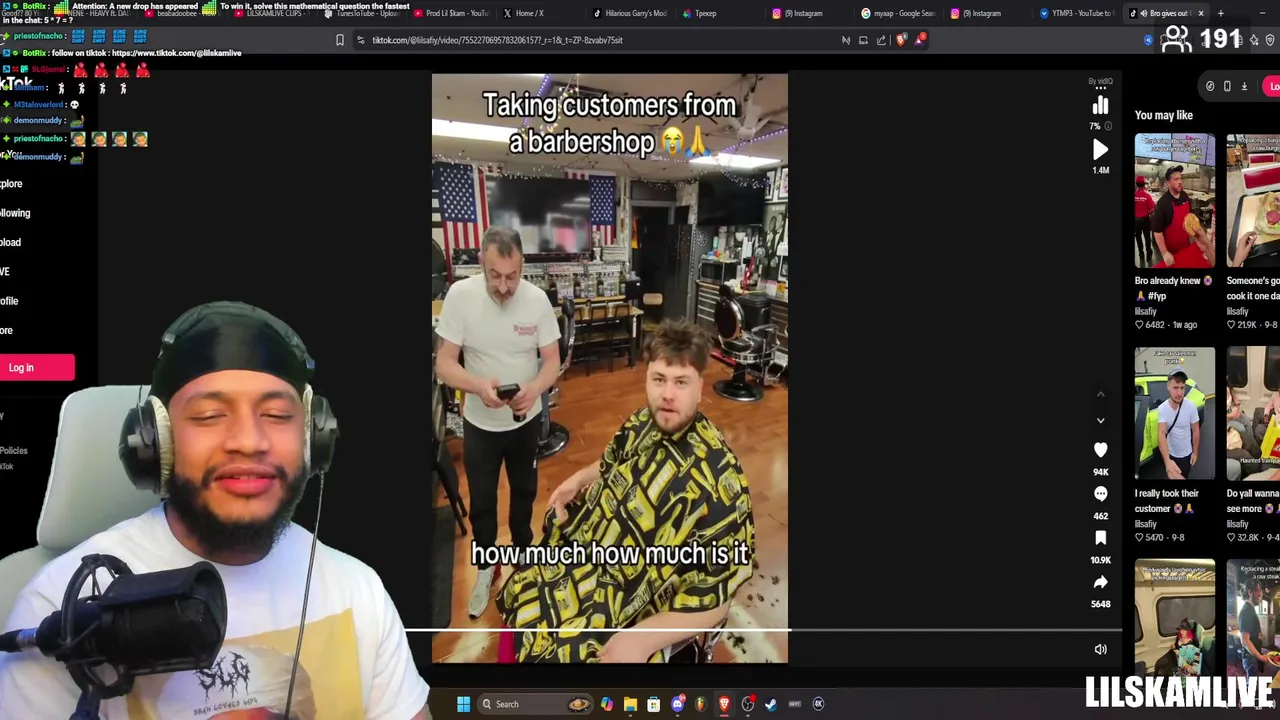Click the 'I really took their customer' title
Screen dimensions: 1280x720
tap(1167, 501)
